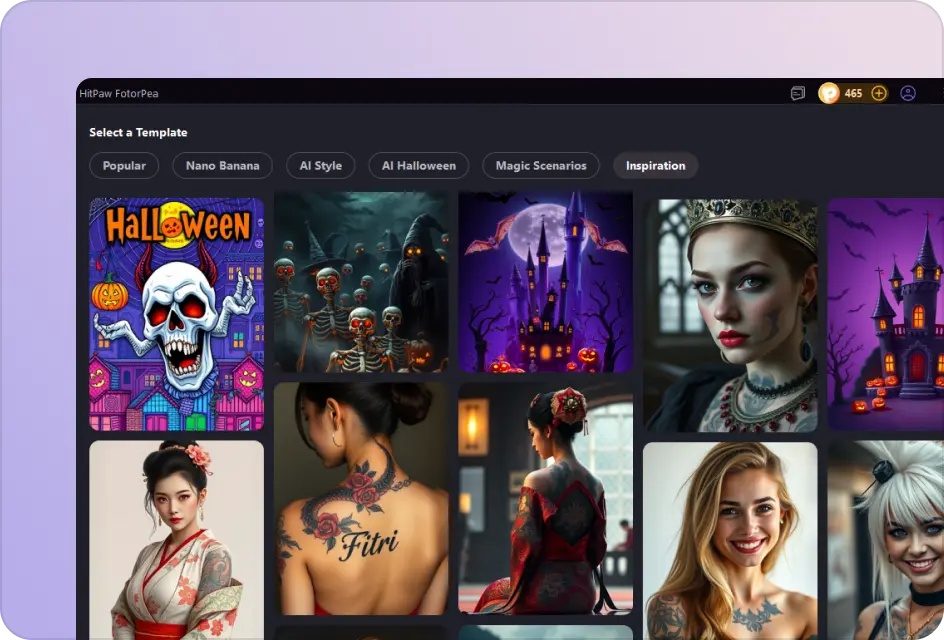
Task: Switch to the Popular templates tab
Action: tap(124, 165)
